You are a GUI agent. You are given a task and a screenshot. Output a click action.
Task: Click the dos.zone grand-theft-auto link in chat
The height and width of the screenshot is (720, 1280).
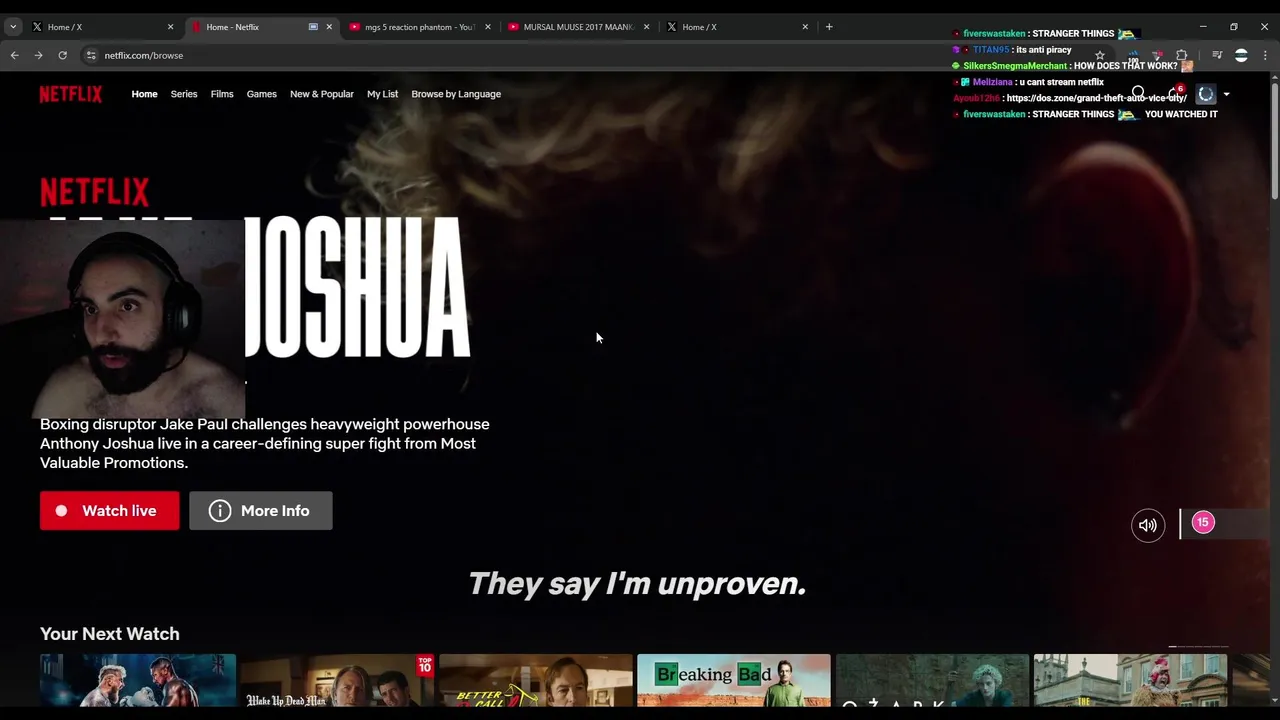click(1096, 98)
